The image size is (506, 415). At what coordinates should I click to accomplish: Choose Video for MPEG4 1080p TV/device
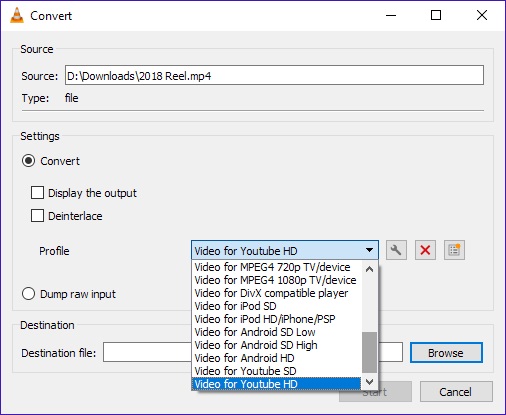click(x=277, y=280)
